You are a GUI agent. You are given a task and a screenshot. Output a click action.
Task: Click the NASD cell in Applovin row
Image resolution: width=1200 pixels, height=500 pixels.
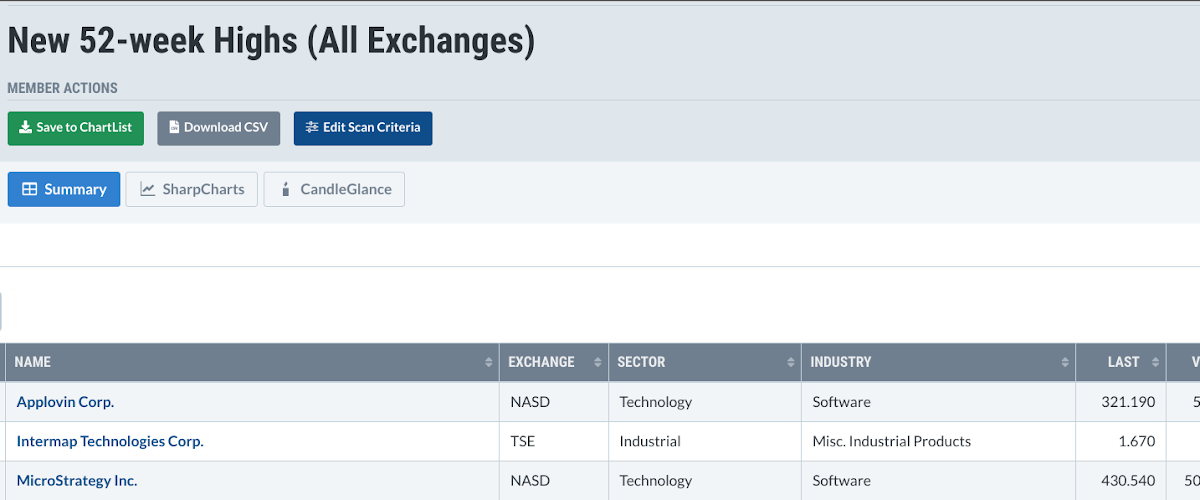554,402
